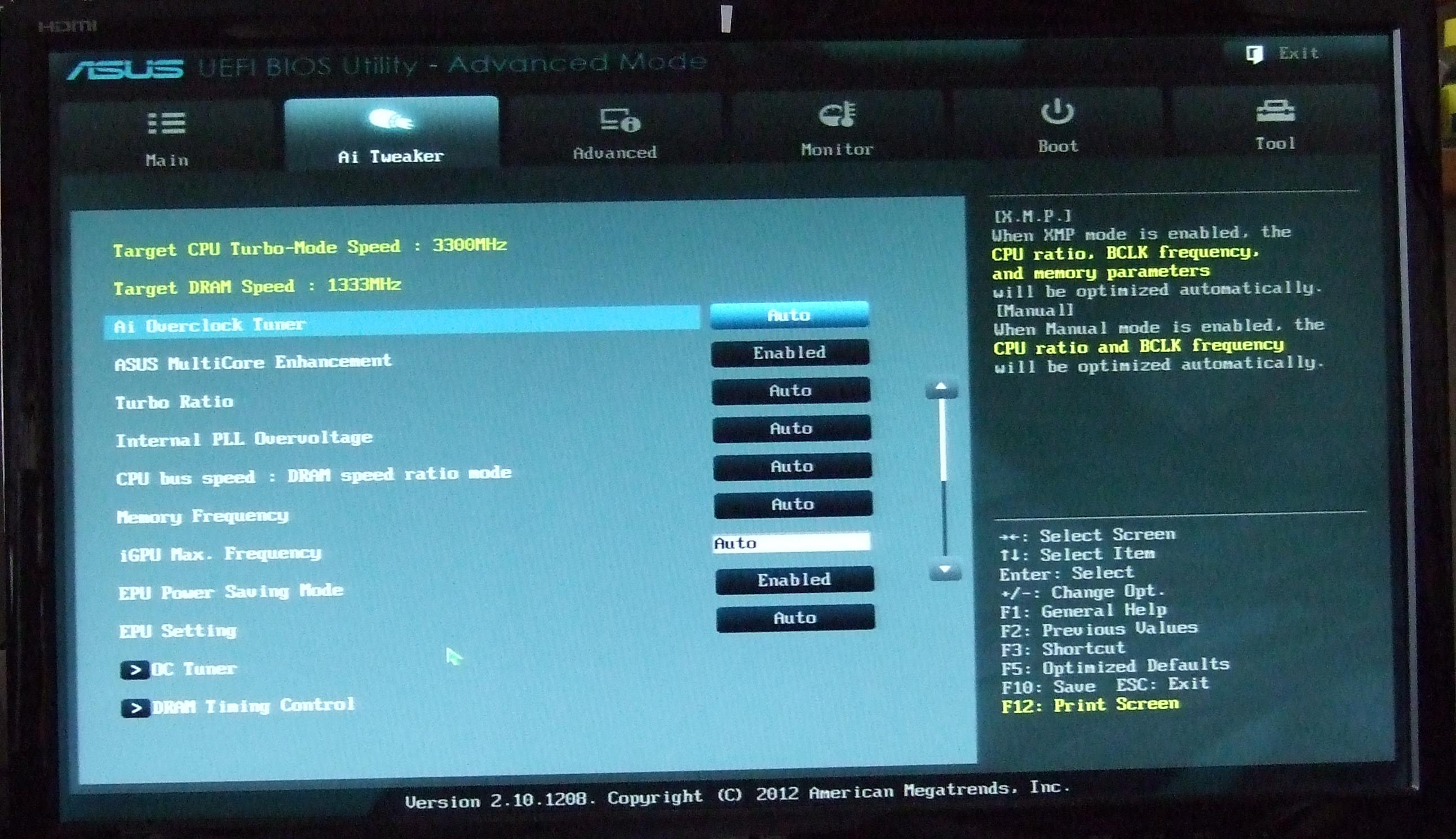Select the EPU Setting label
This screenshot has height=839, width=1456.
[178, 631]
